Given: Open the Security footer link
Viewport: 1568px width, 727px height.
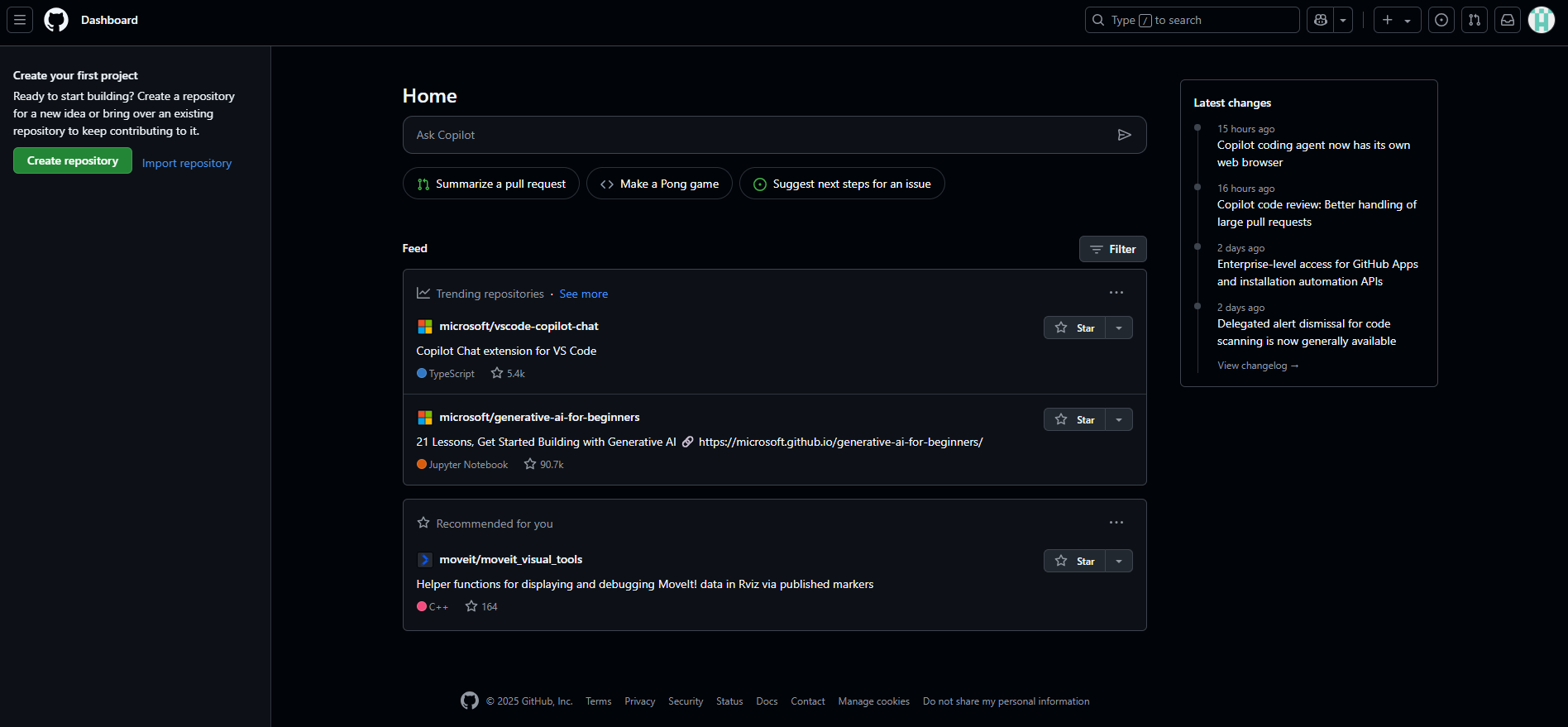Looking at the screenshot, I should (686, 701).
